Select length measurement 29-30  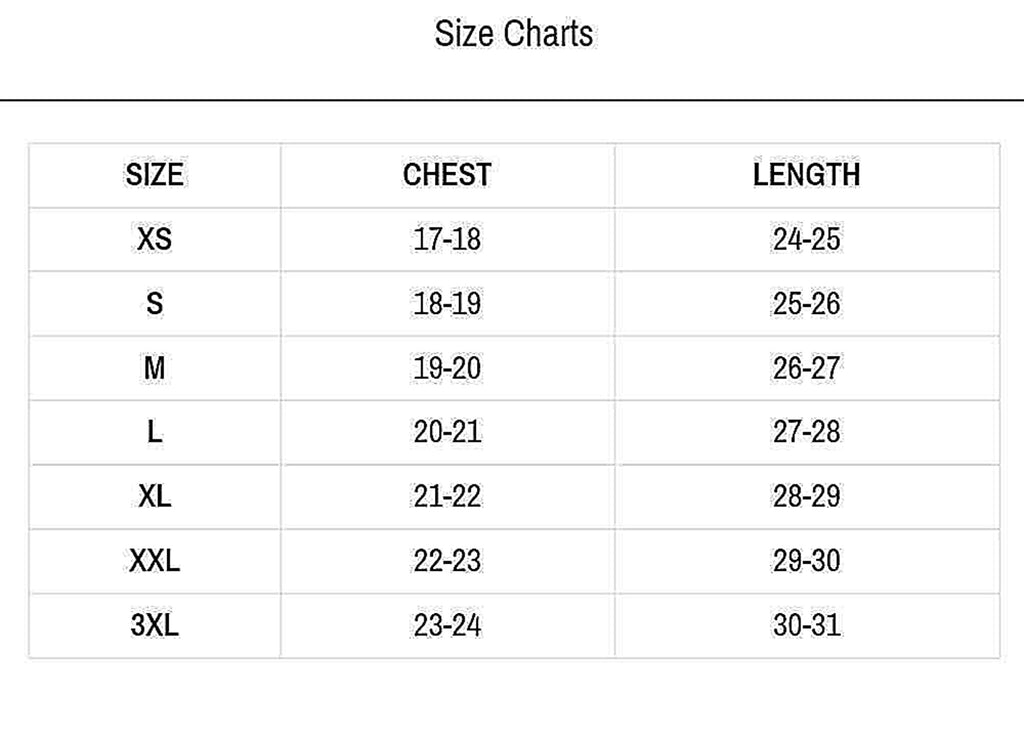pos(807,561)
